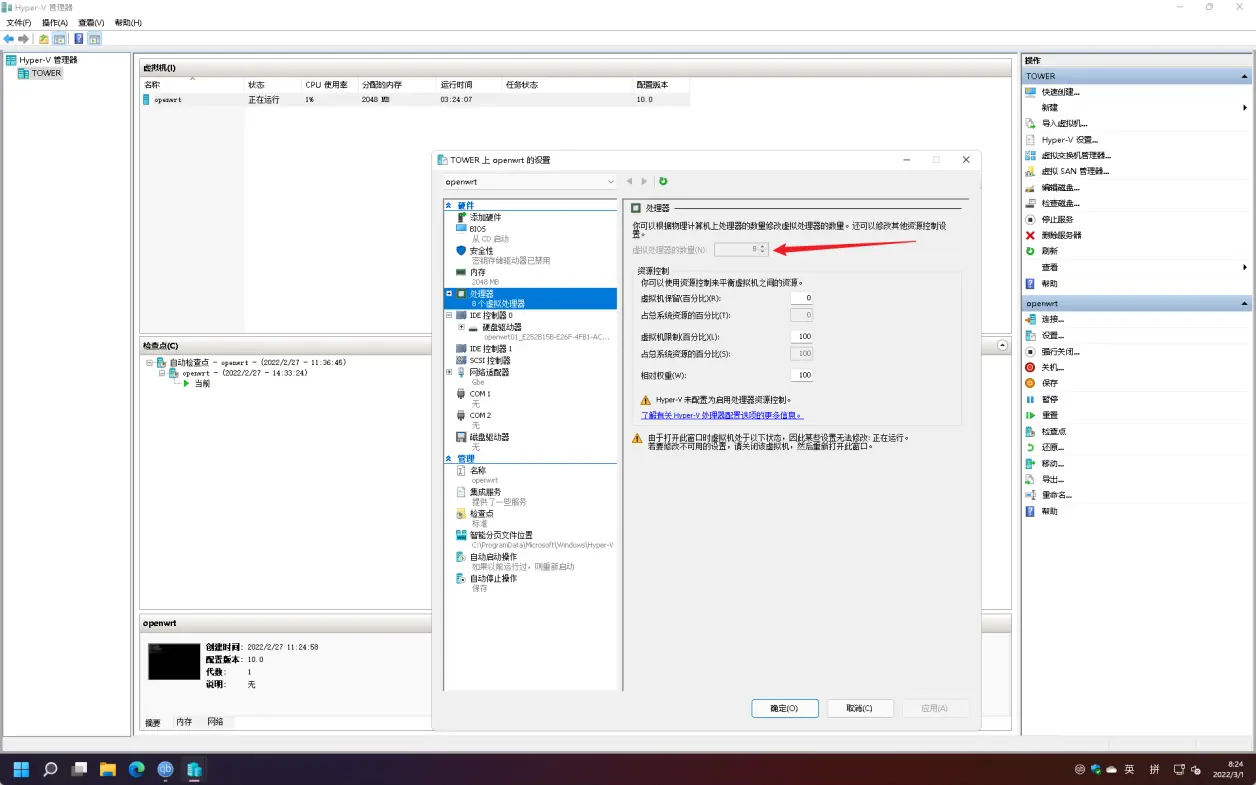The height and width of the screenshot is (785, 1256).
Task: Open the 查看(V) menu in menu bar
Action: (91, 22)
